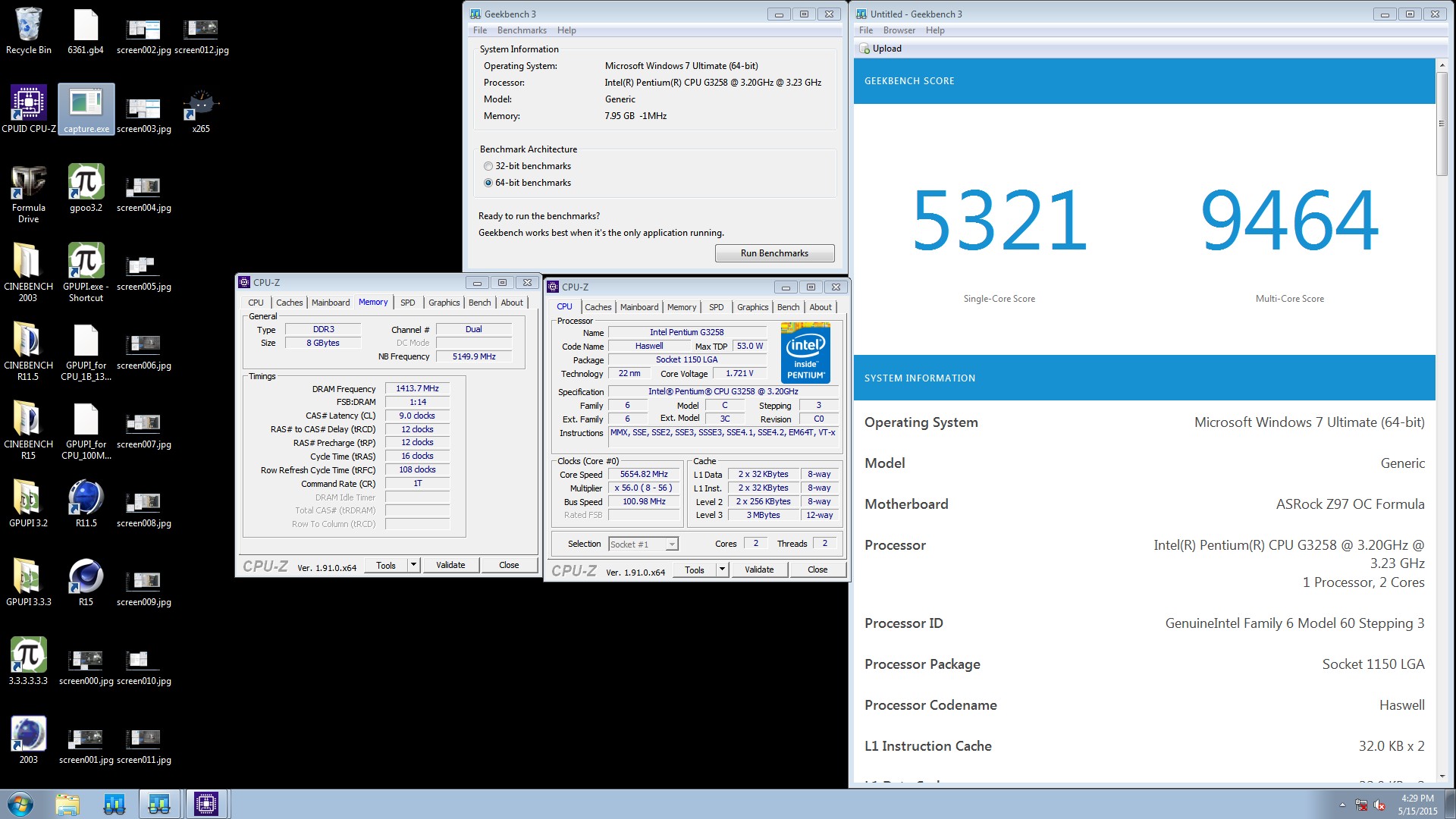Viewport: 1456px width, 819px height.
Task: Open the GPUPI_for CPU_1B file
Action: tap(86, 352)
